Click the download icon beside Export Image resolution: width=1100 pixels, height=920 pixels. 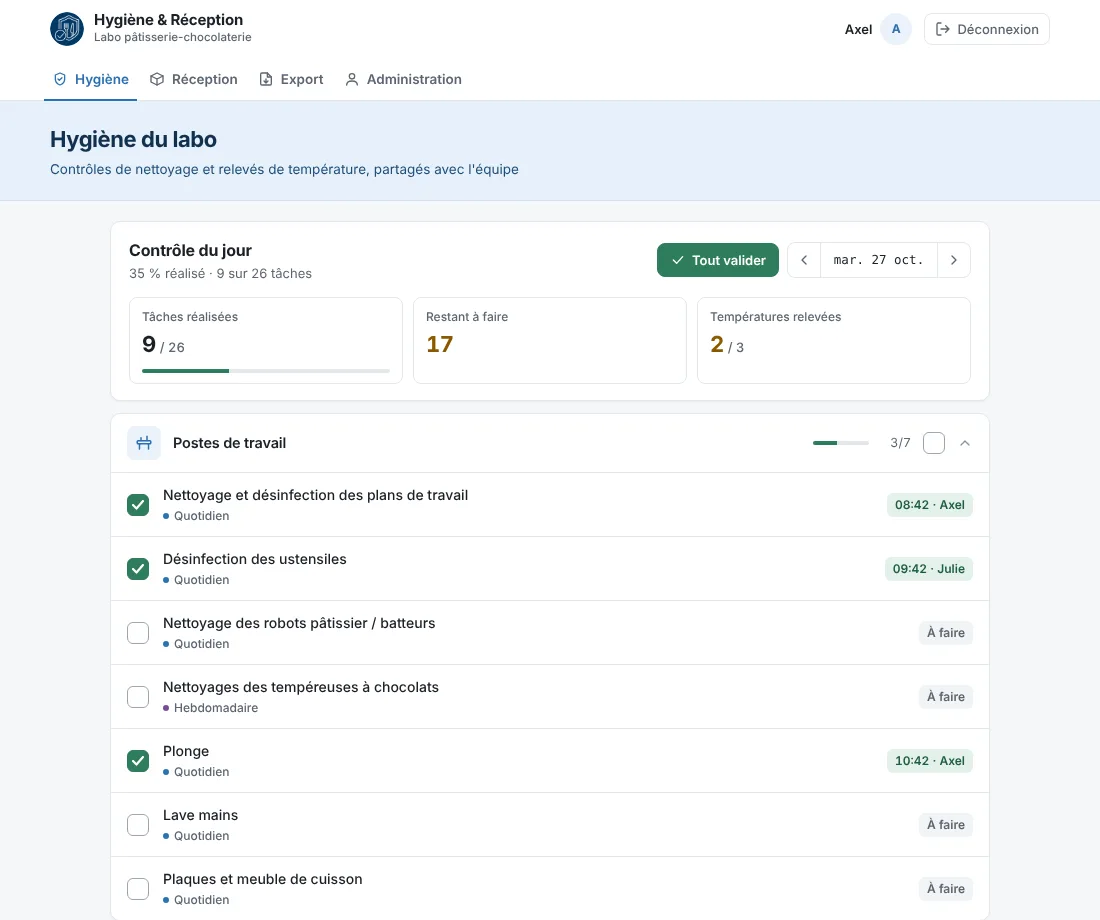(266, 79)
